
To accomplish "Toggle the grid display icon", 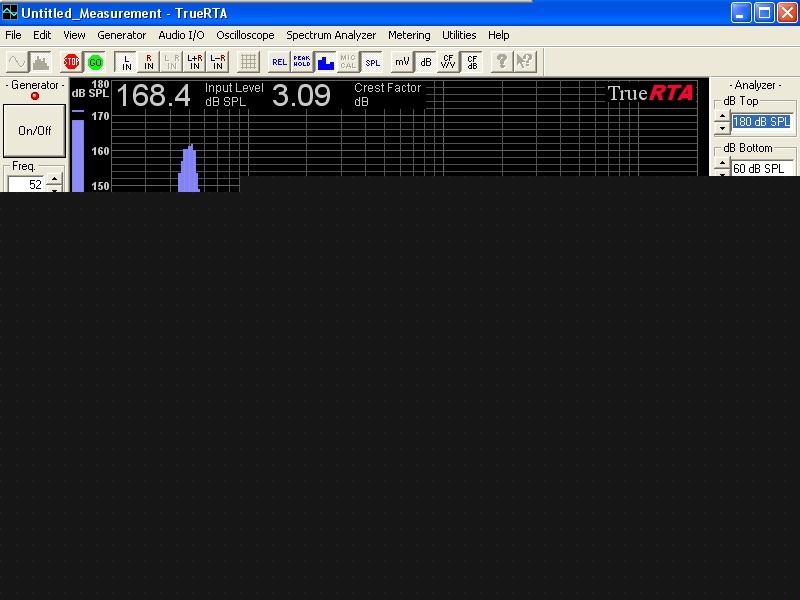I will pos(248,62).
